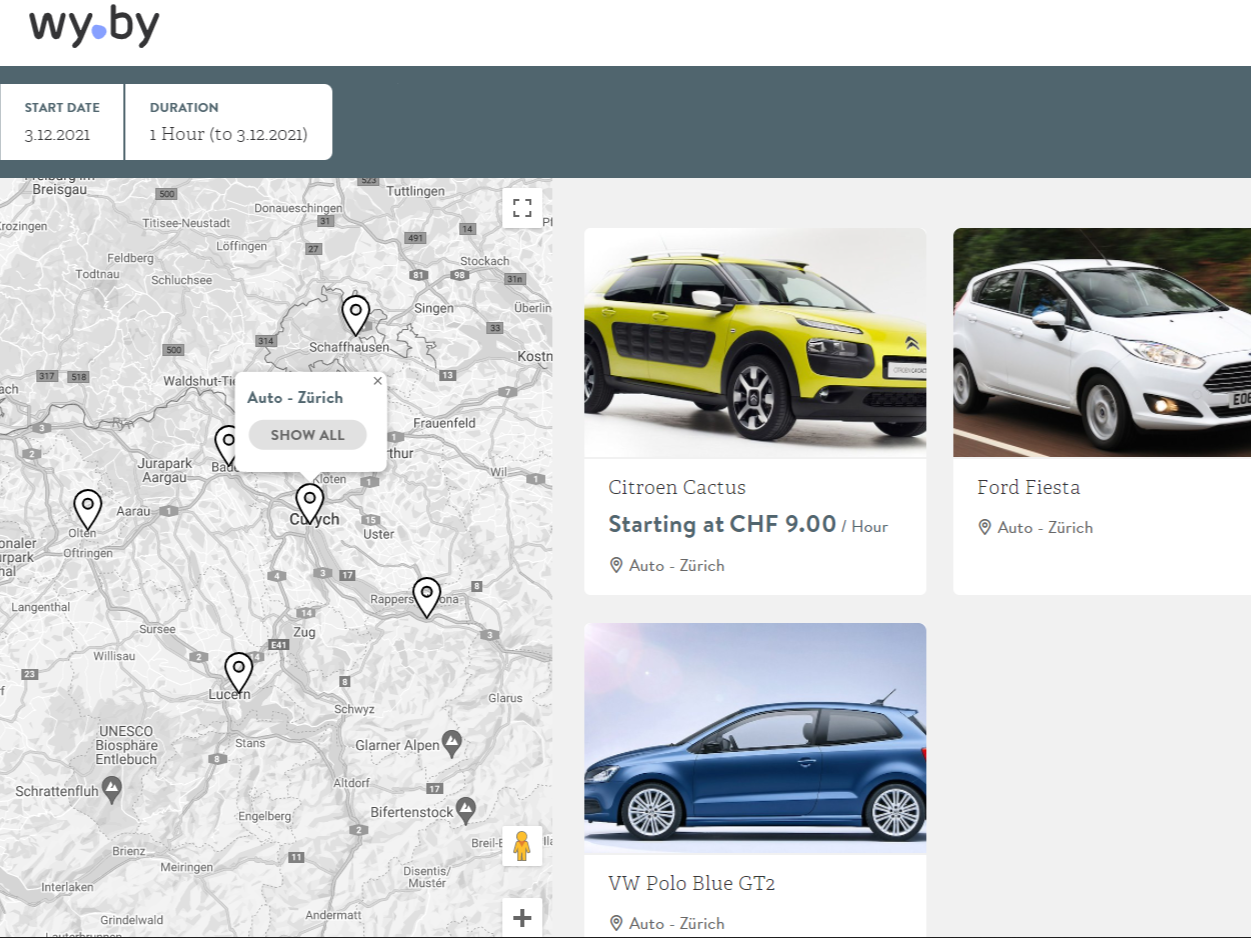Open the VW Polo Blue GT2 image
Screen dimensions: 1251x938
click(755, 738)
